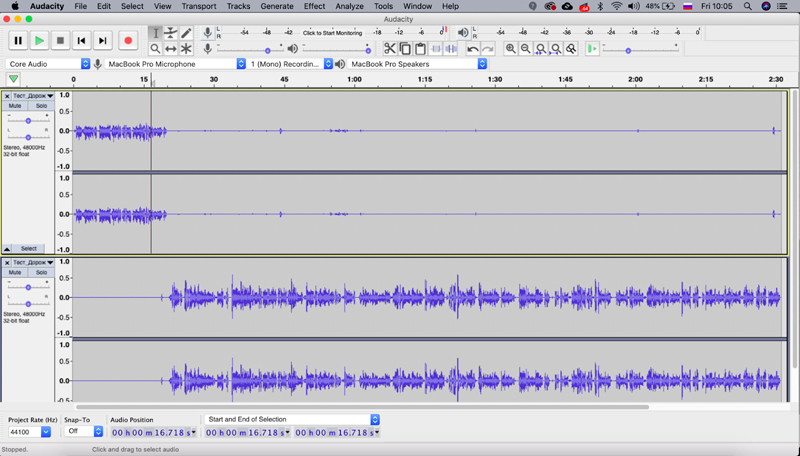Click the Fit project to width icon

coord(556,48)
